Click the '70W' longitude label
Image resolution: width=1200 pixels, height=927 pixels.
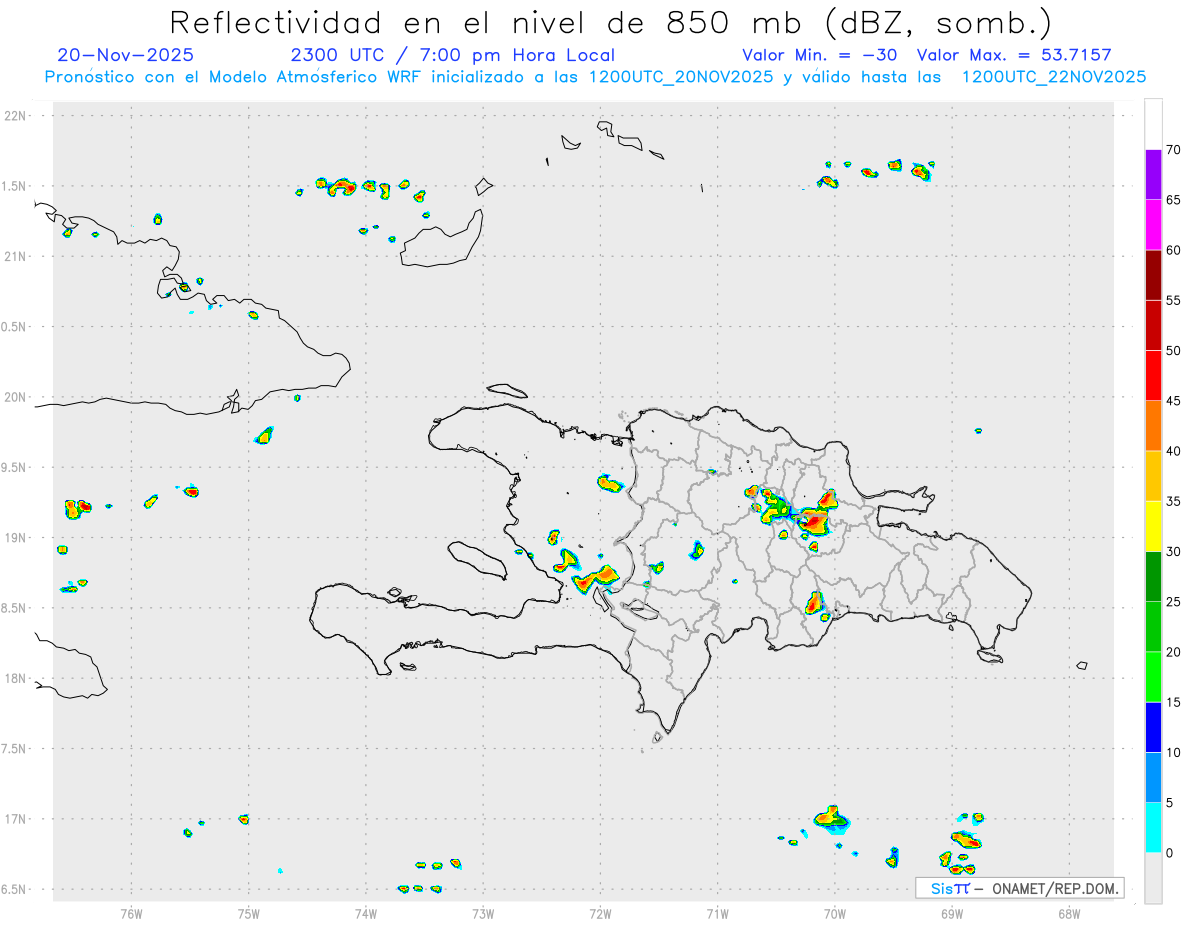click(835, 913)
